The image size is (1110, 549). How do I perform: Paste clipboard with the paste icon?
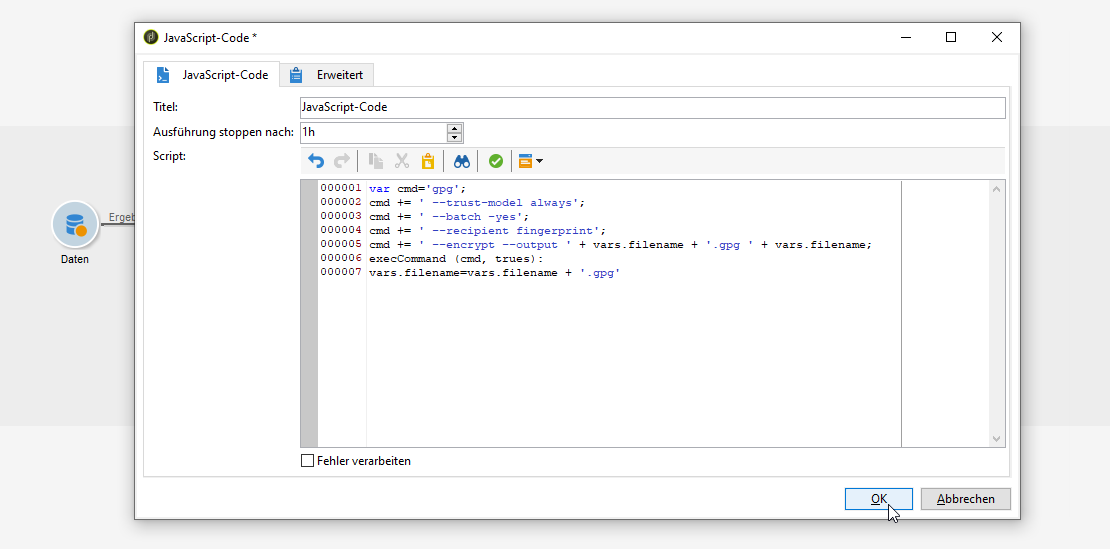[428, 161]
